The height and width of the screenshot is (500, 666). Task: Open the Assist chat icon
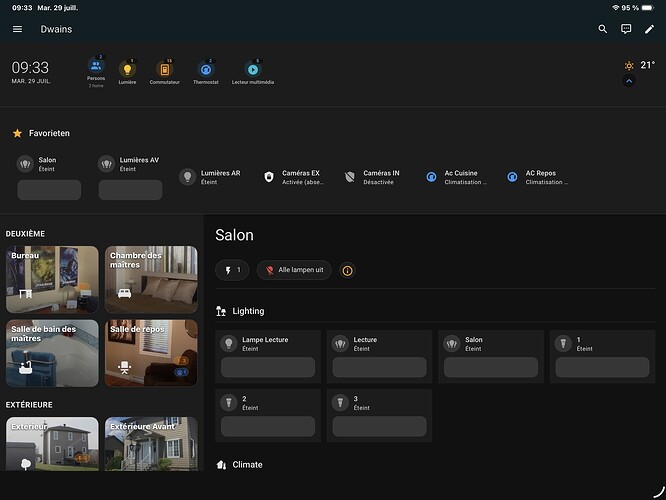click(626, 30)
